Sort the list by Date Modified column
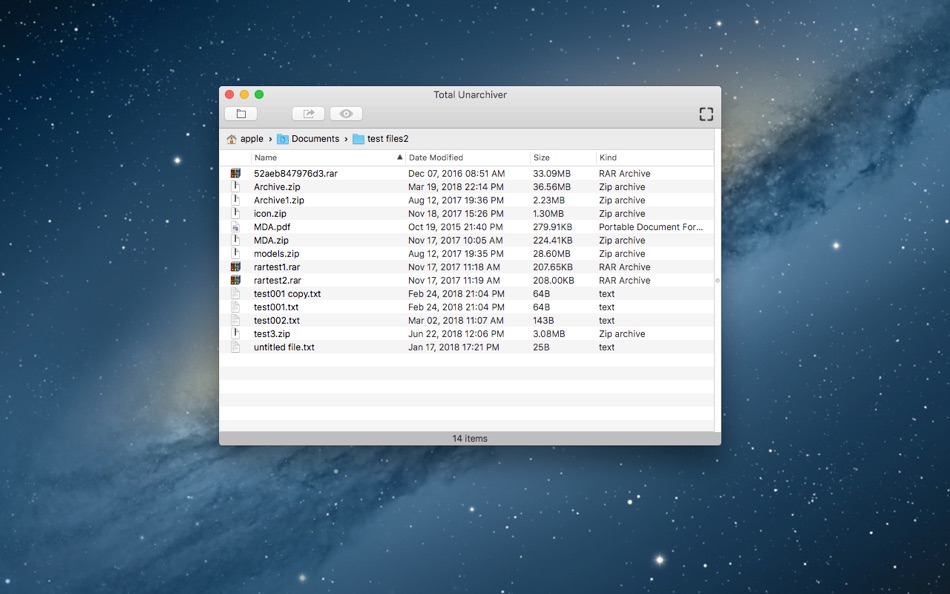The height and width of the screenshot is (594, 950). pos(436,158)
